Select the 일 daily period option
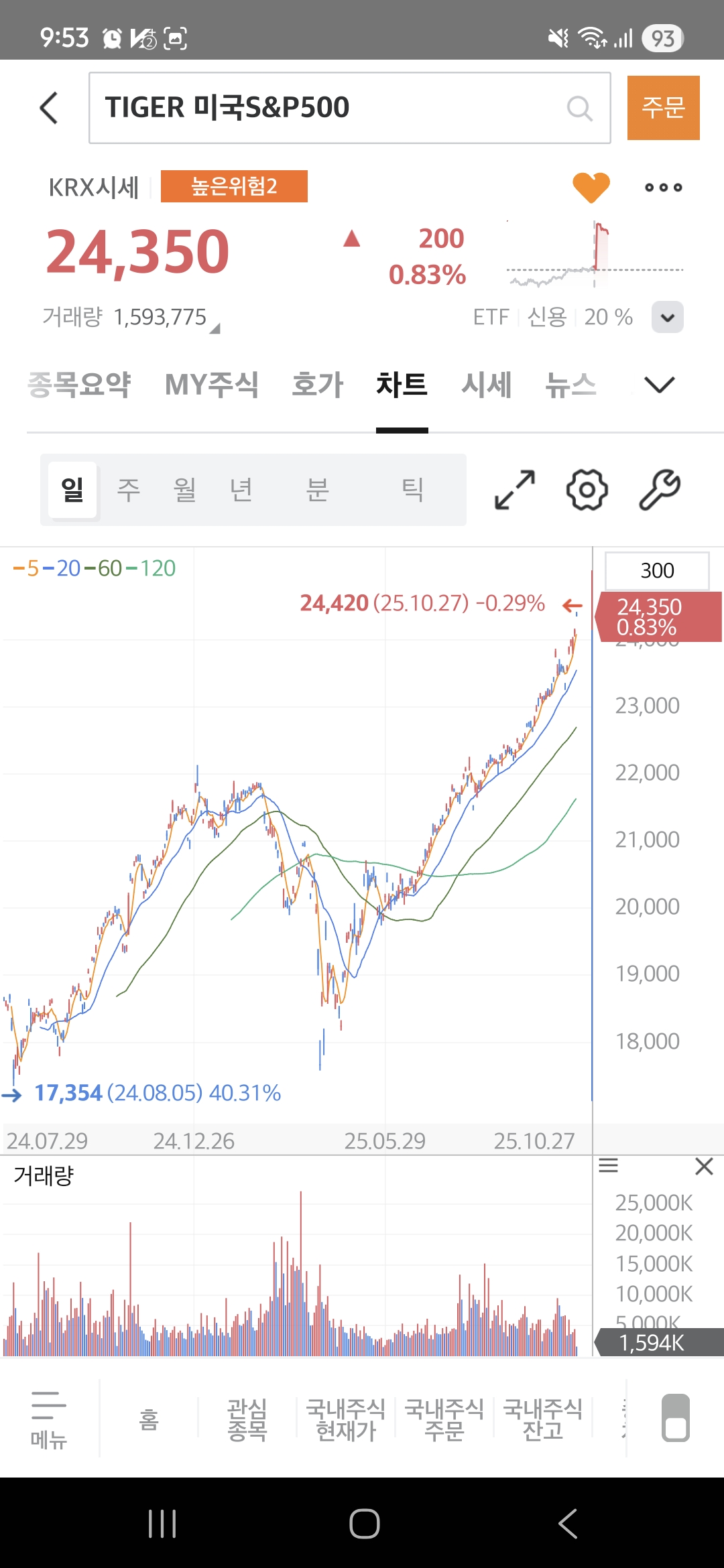This screenshot has width=724, height=1568. 73,490
